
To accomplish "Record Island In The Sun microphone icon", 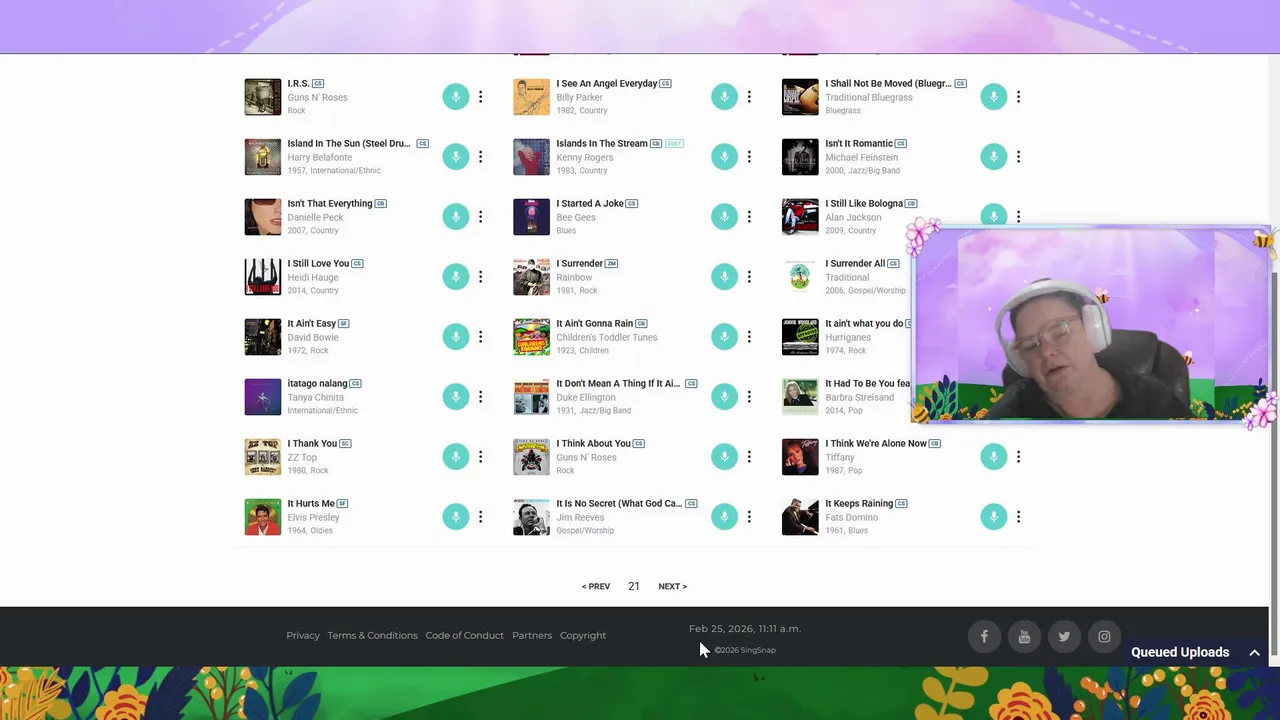I will [x=455, y=156].
